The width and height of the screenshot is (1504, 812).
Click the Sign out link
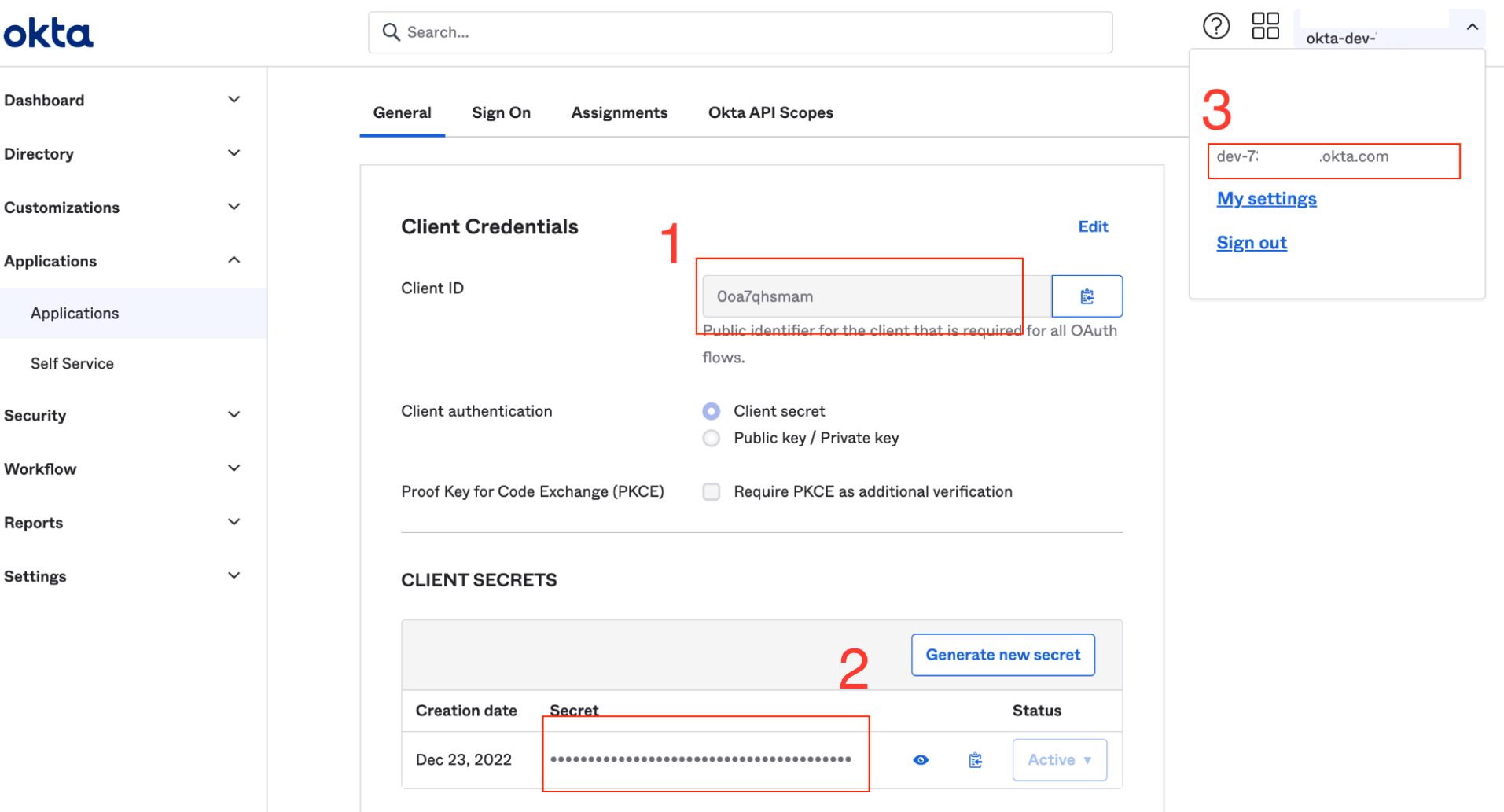[x=1252, y=243]
